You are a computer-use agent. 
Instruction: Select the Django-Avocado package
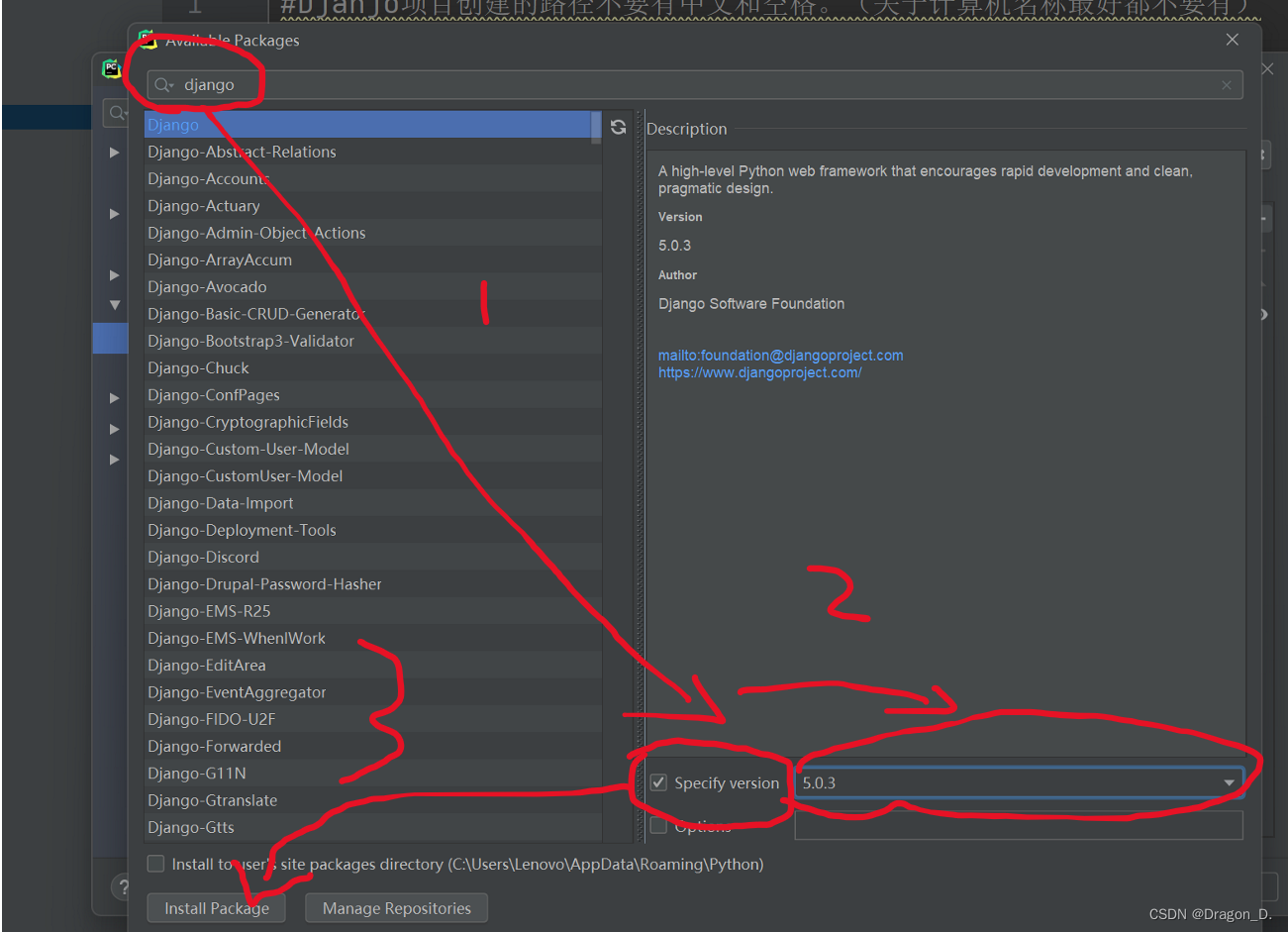point(373,287)
